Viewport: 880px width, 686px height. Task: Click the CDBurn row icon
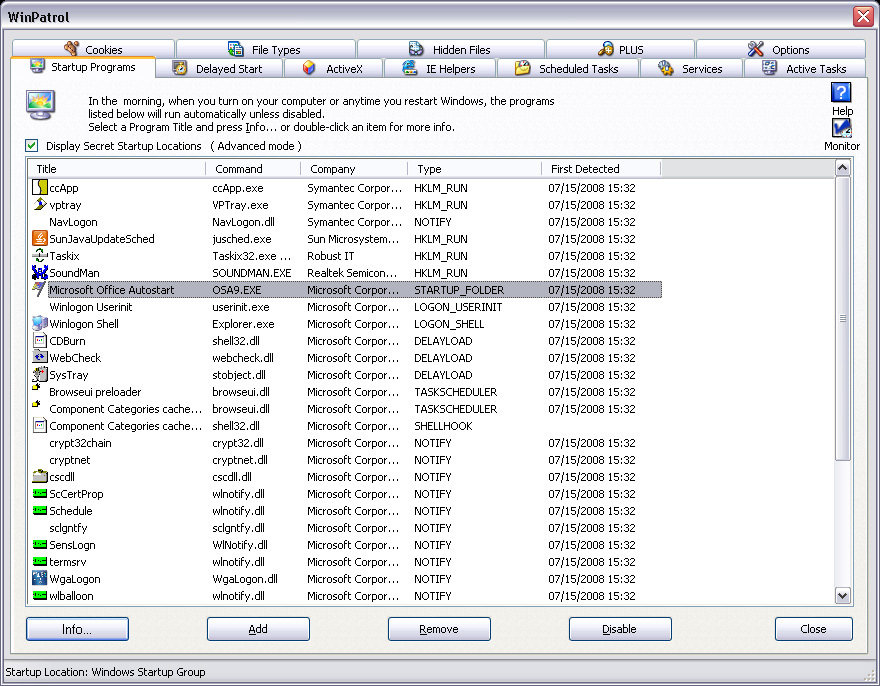pyautogui.click(x=39, y=340)
